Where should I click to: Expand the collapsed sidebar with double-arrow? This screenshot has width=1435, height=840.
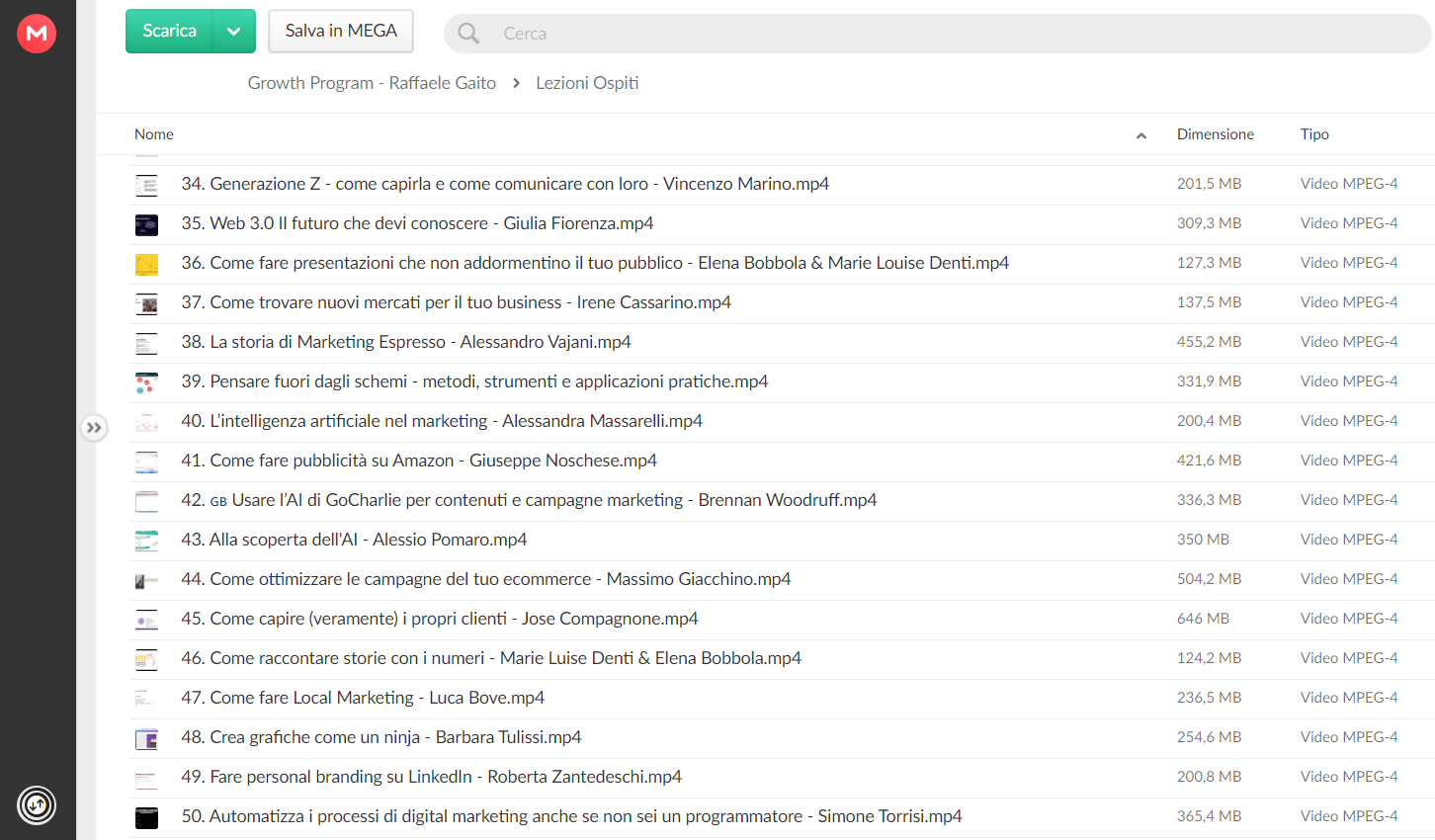tap(94, 428)
